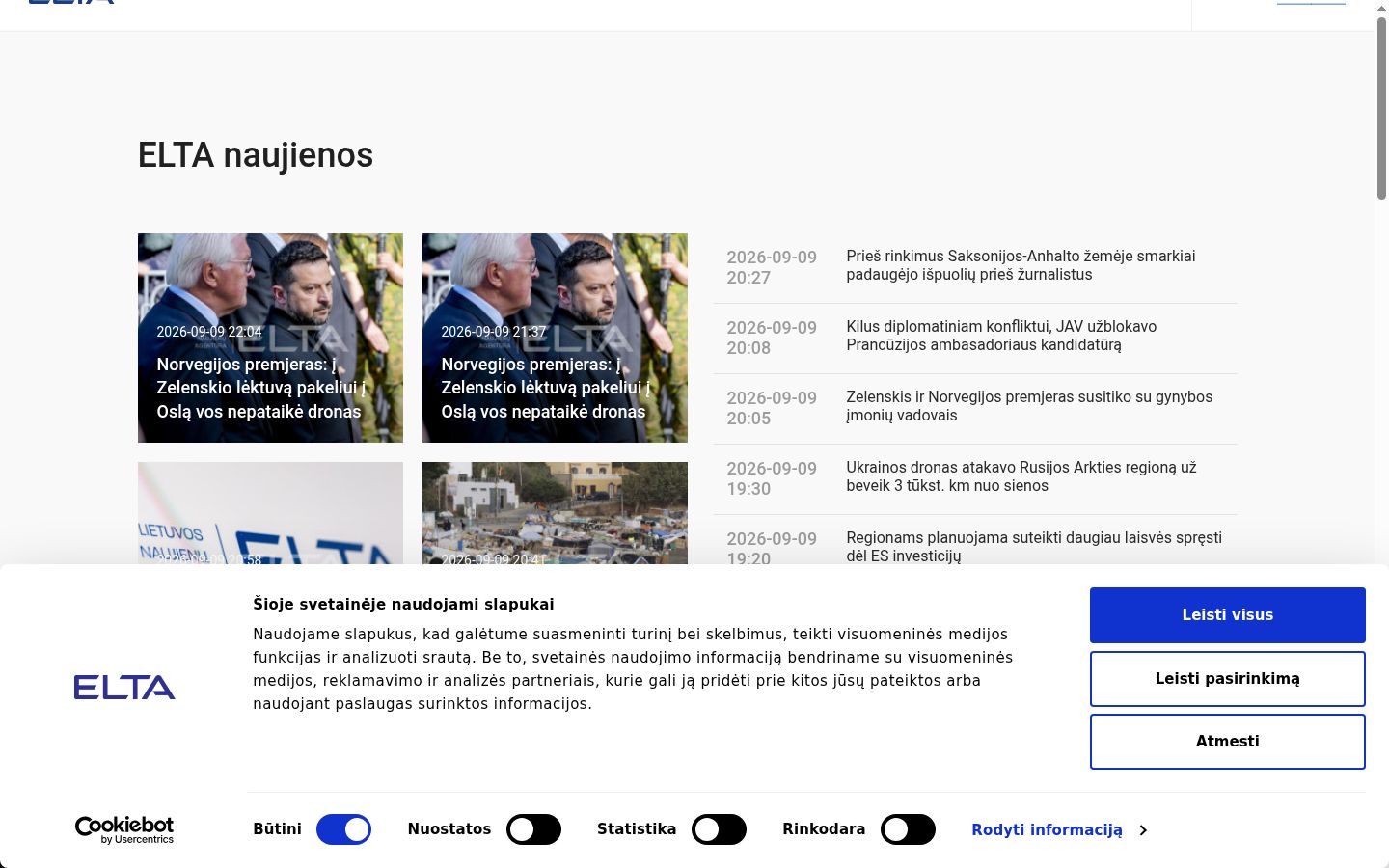Turn on the Statistika cookies switch
Image resolution: width=1389 pixels, height=868 pixels.
click(x=719, y=829)
